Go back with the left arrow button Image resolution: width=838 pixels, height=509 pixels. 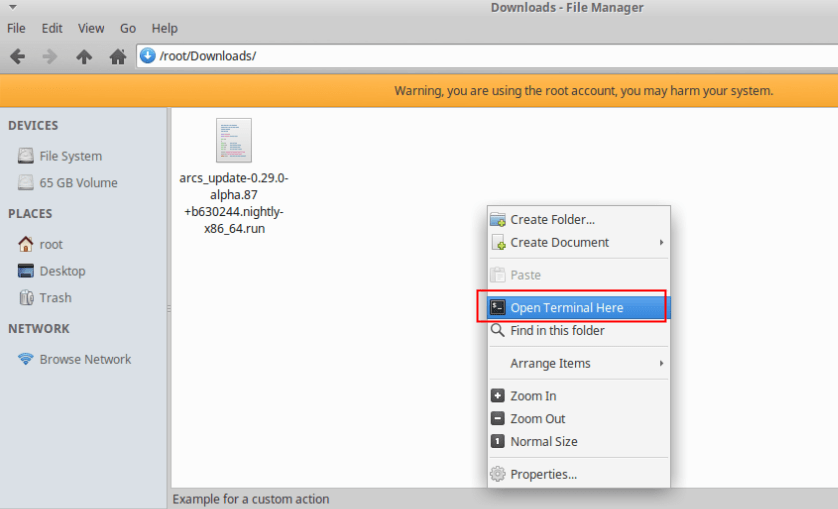click(x=18, y=56)
